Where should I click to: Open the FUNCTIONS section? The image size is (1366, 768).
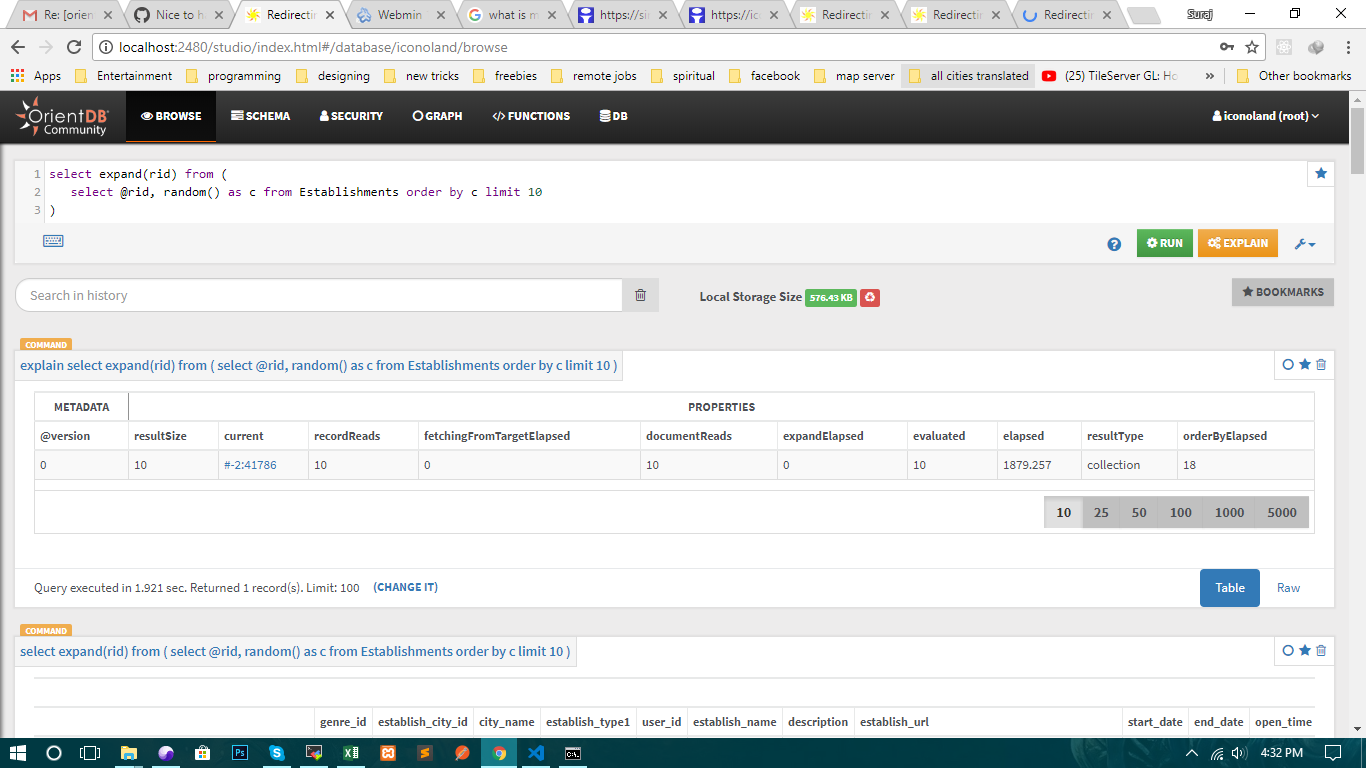point(531,116)
